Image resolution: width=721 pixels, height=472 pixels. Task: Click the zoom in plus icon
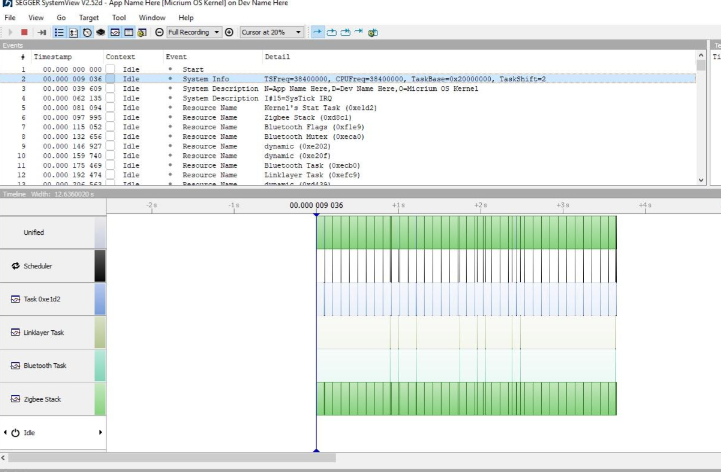point(231,31)
